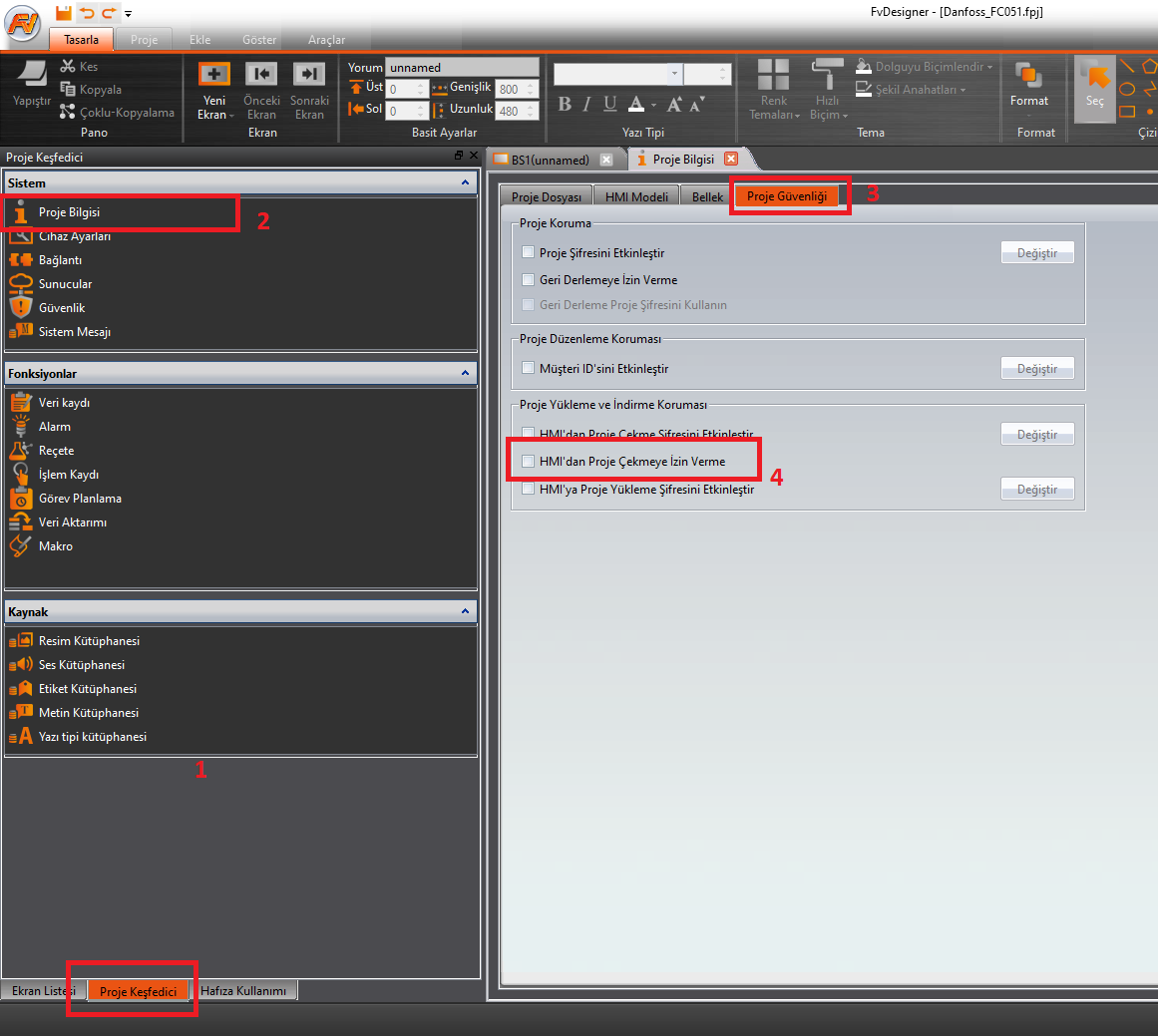Switch to the HMI Modeli tab
This screenshot has width=1158, height=1036.
click(636, 196)
